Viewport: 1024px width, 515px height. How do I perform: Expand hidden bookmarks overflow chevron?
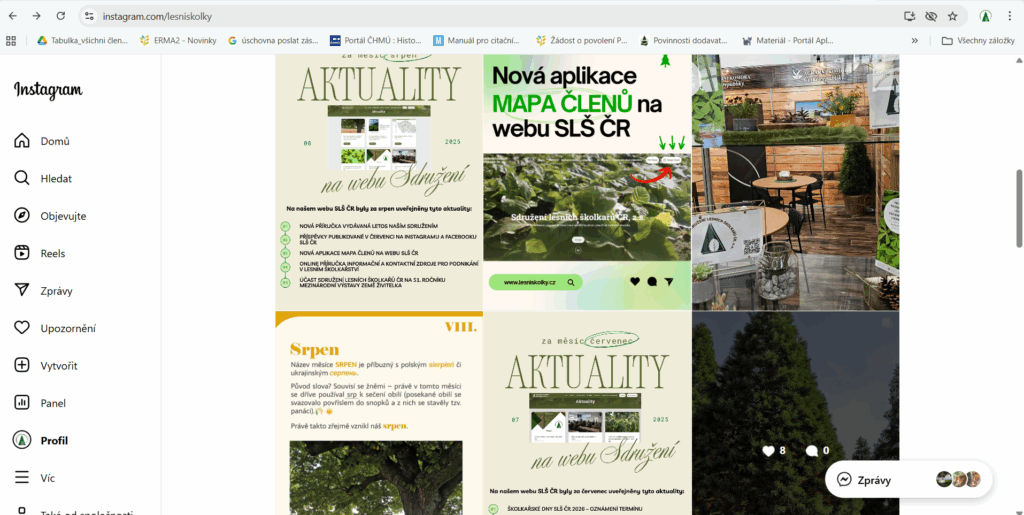coord(914,41)
